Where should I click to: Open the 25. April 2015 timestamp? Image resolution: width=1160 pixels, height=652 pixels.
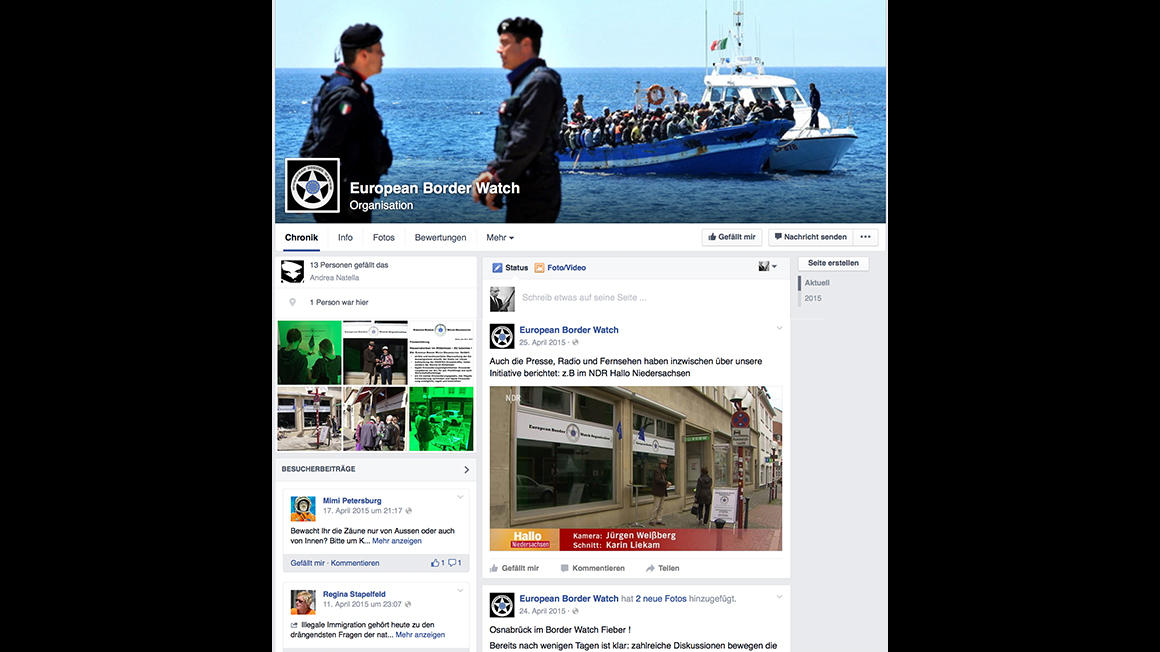[542, 343]
